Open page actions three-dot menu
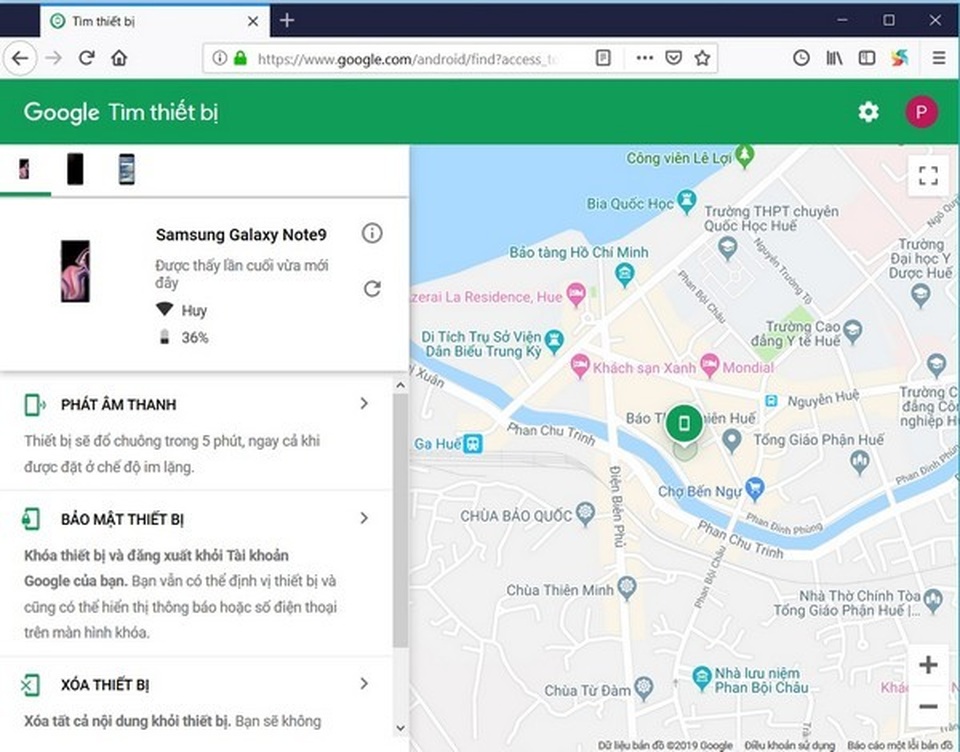960x752 pixels. (644, 58)
